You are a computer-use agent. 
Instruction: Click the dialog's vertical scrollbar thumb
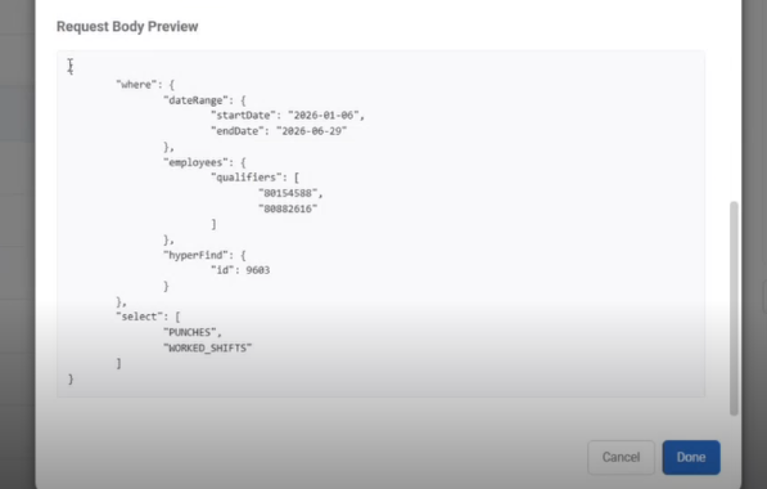tap(733, 308)
